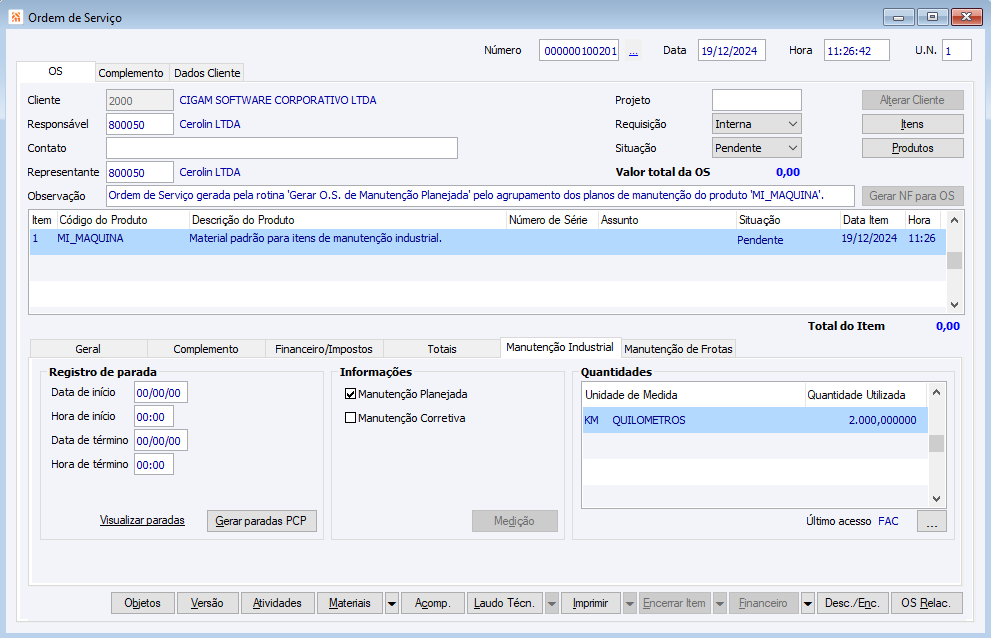Click the app icon in the title bar
This screenshot has width=991, height=638.
click(16, 17)
